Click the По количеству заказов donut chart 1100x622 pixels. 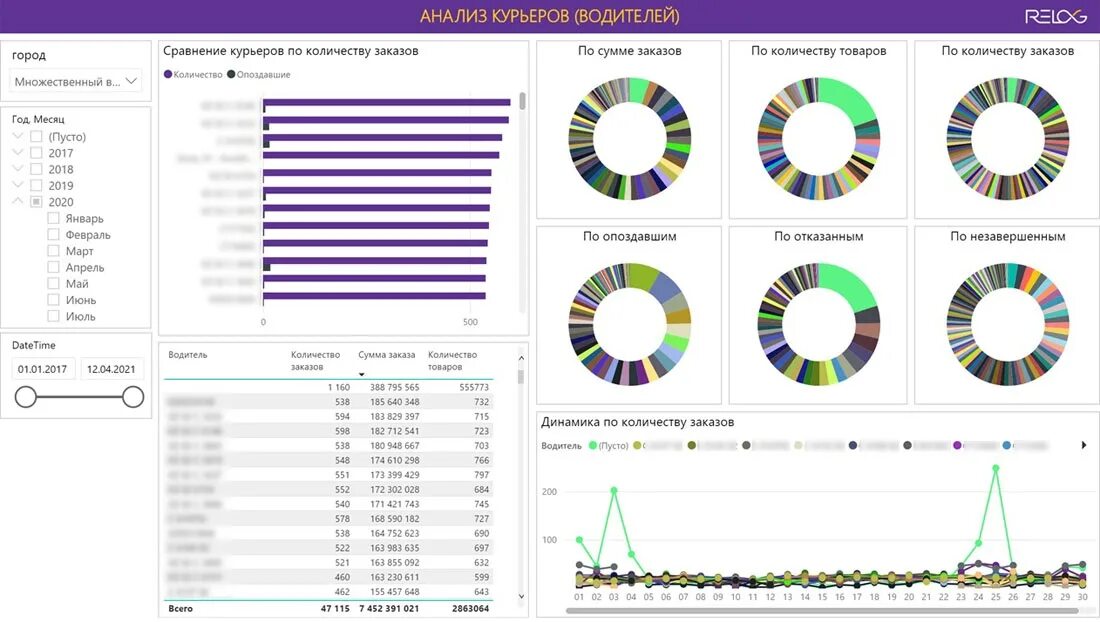1007,139
